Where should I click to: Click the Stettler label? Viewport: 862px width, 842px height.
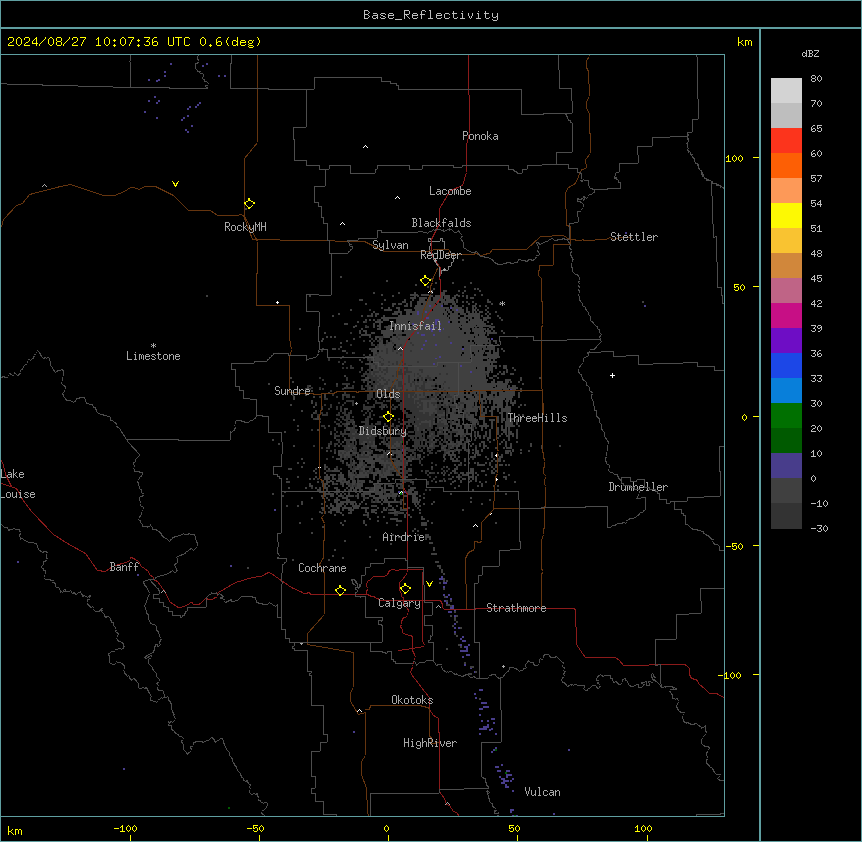(633, 237)
